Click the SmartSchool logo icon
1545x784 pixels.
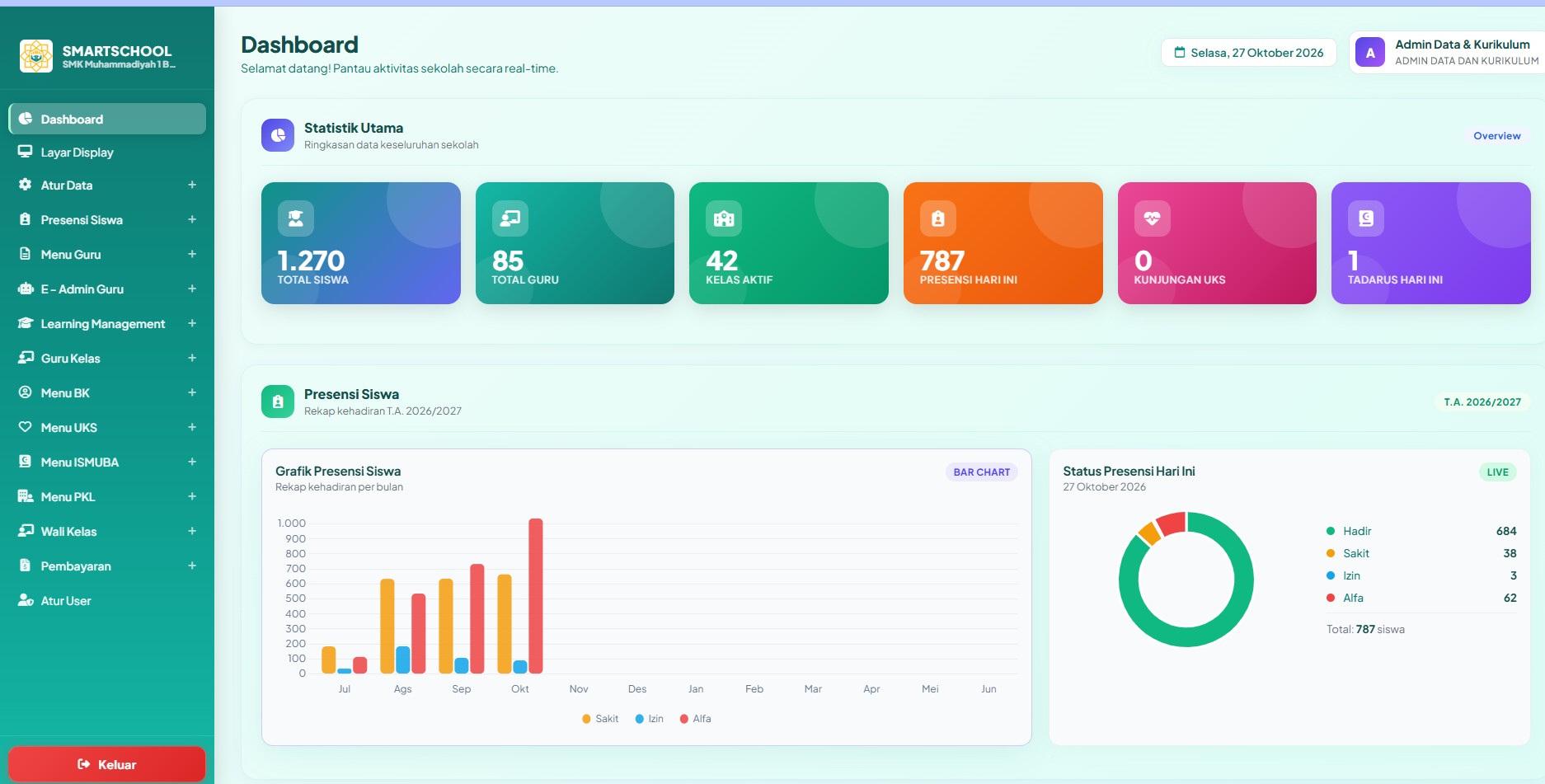coord(36,56)
